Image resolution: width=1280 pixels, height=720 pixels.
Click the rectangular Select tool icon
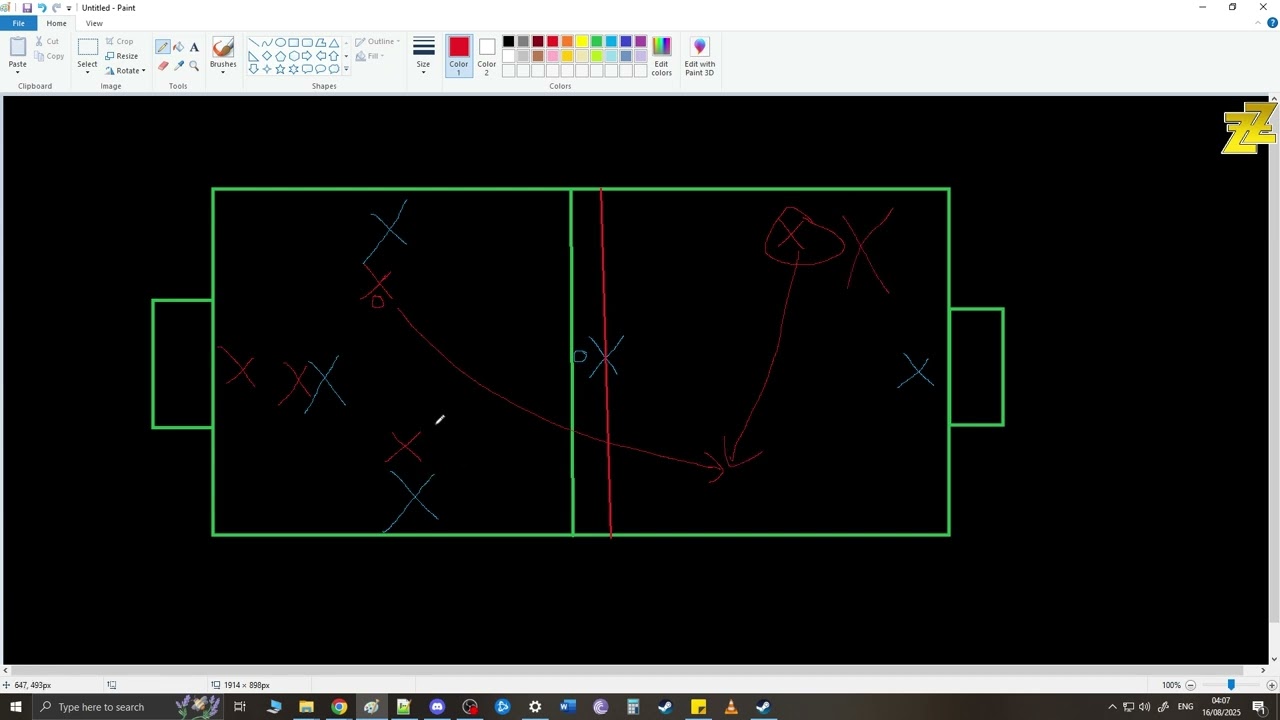pos(88,47)
